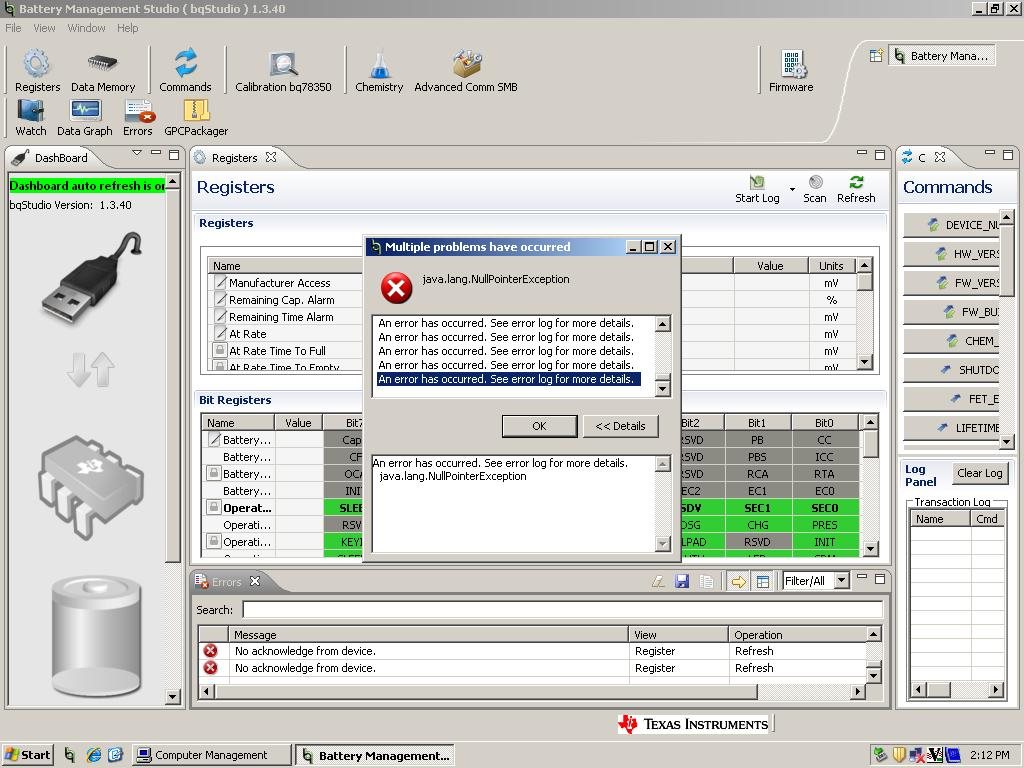Click the Errors table horizontal scrollbar
The image size is (1024, 768).
pyautogui.click(x=486, y=690)
